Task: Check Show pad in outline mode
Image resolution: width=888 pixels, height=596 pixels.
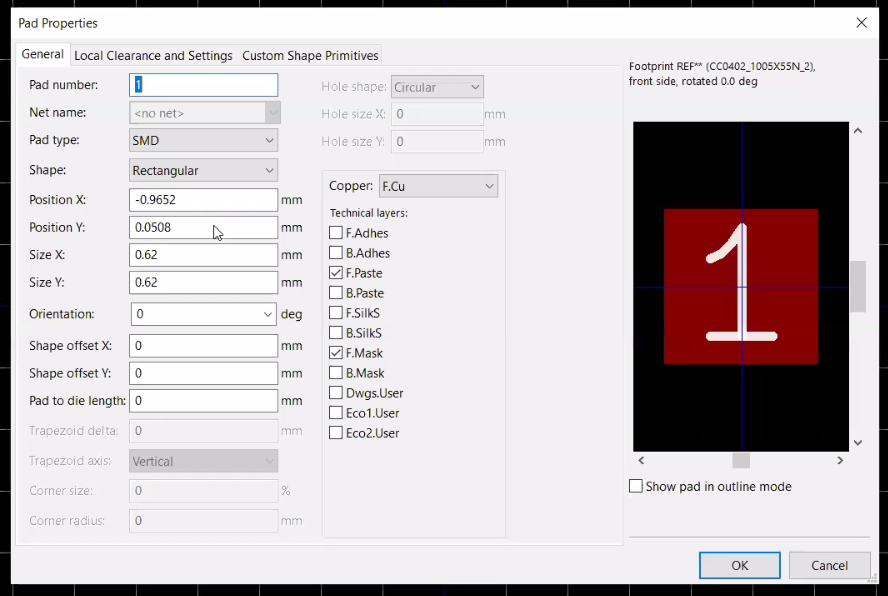Action: click(x=636, y=486)
